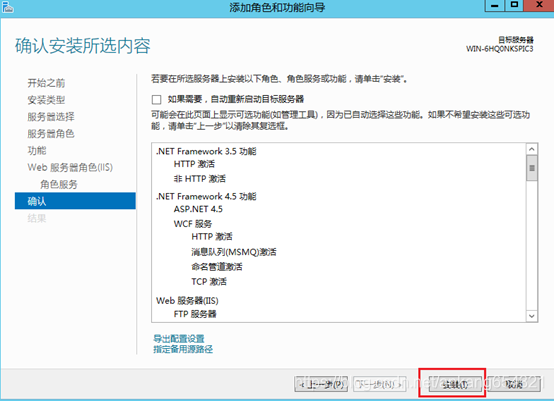
Task: Click the 安装(I) install button
Action: 455,384
